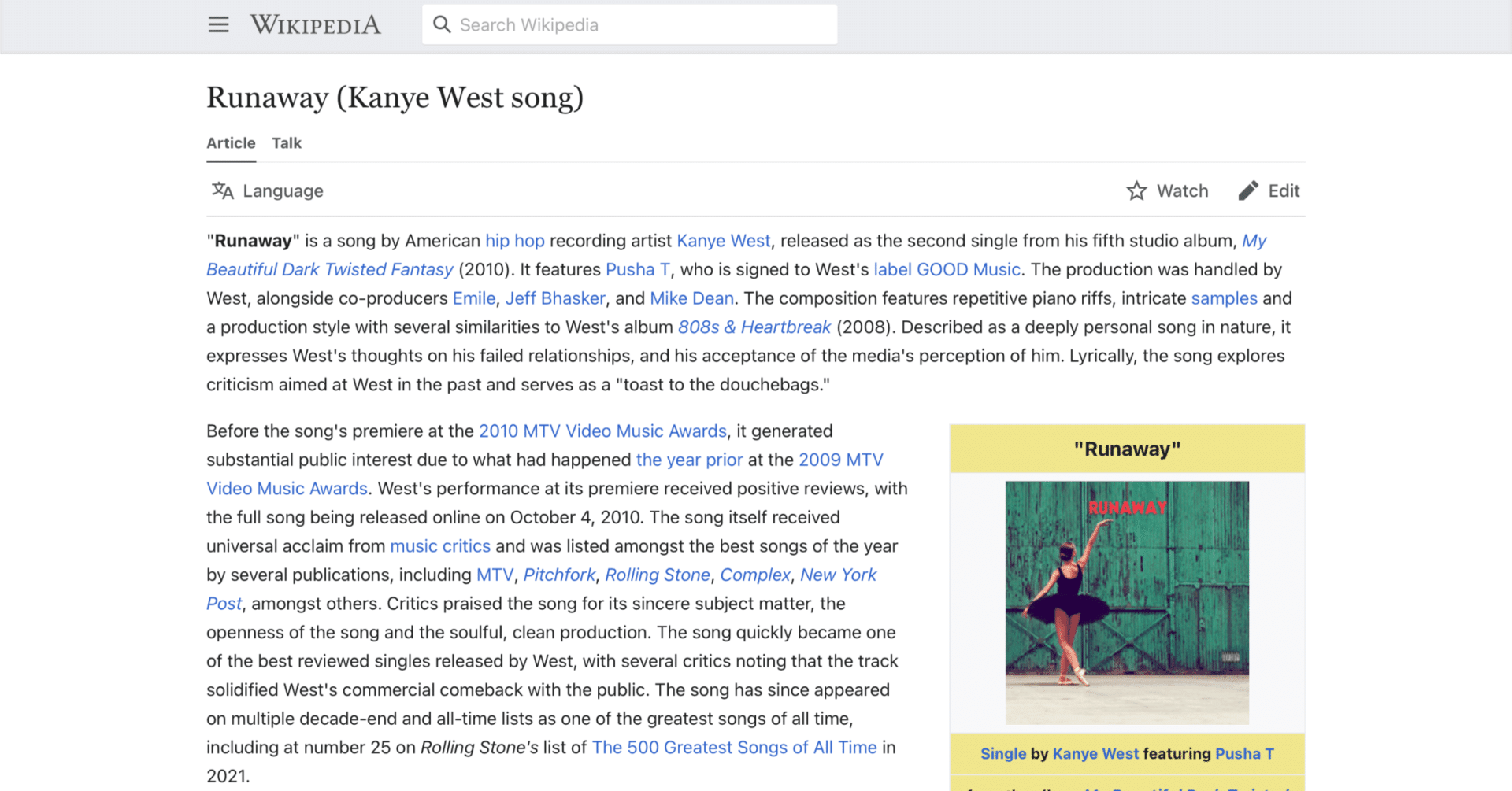Click the 808s & Heartbreak link

point(754,327)
